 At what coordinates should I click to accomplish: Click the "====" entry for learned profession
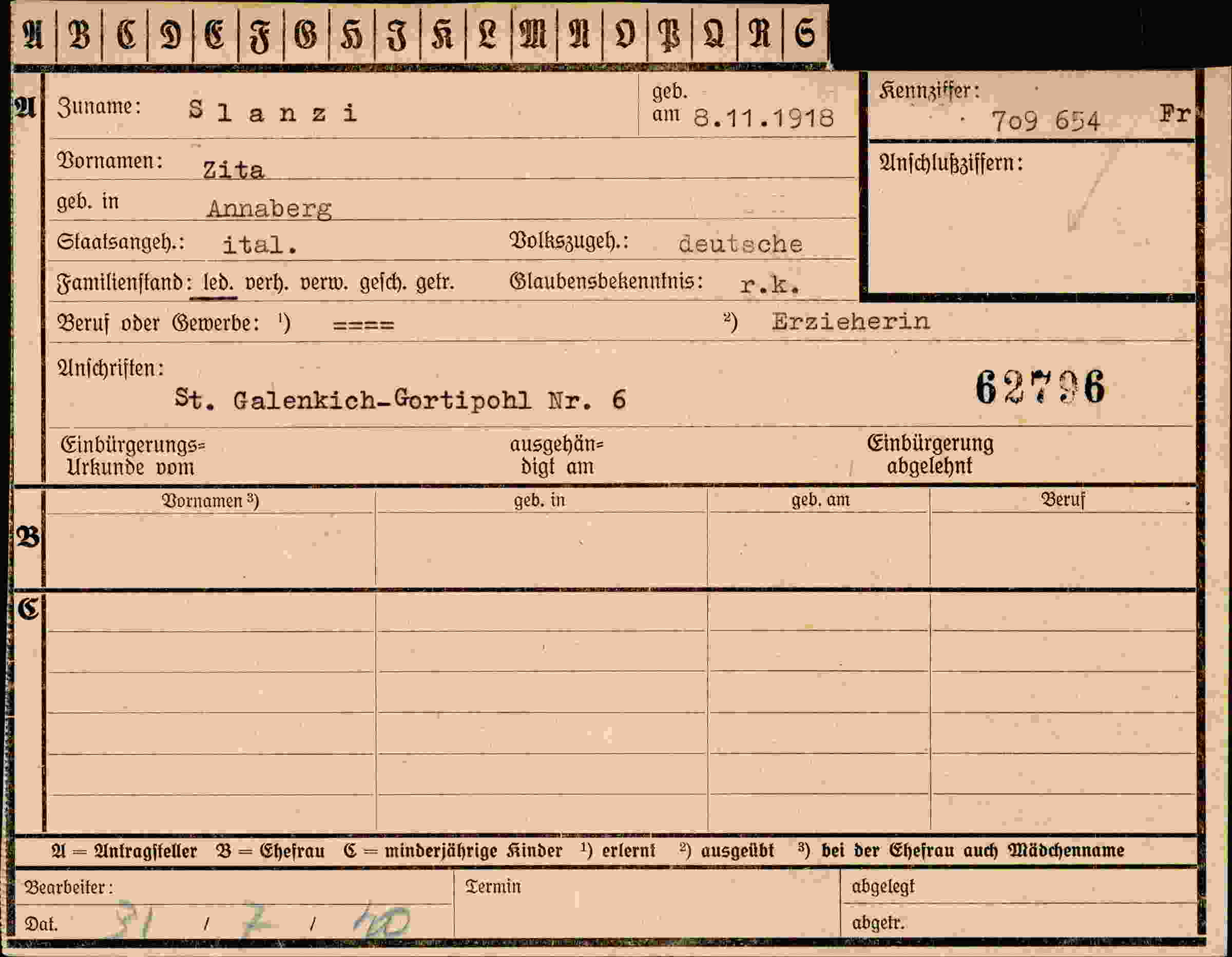[363, 326]
